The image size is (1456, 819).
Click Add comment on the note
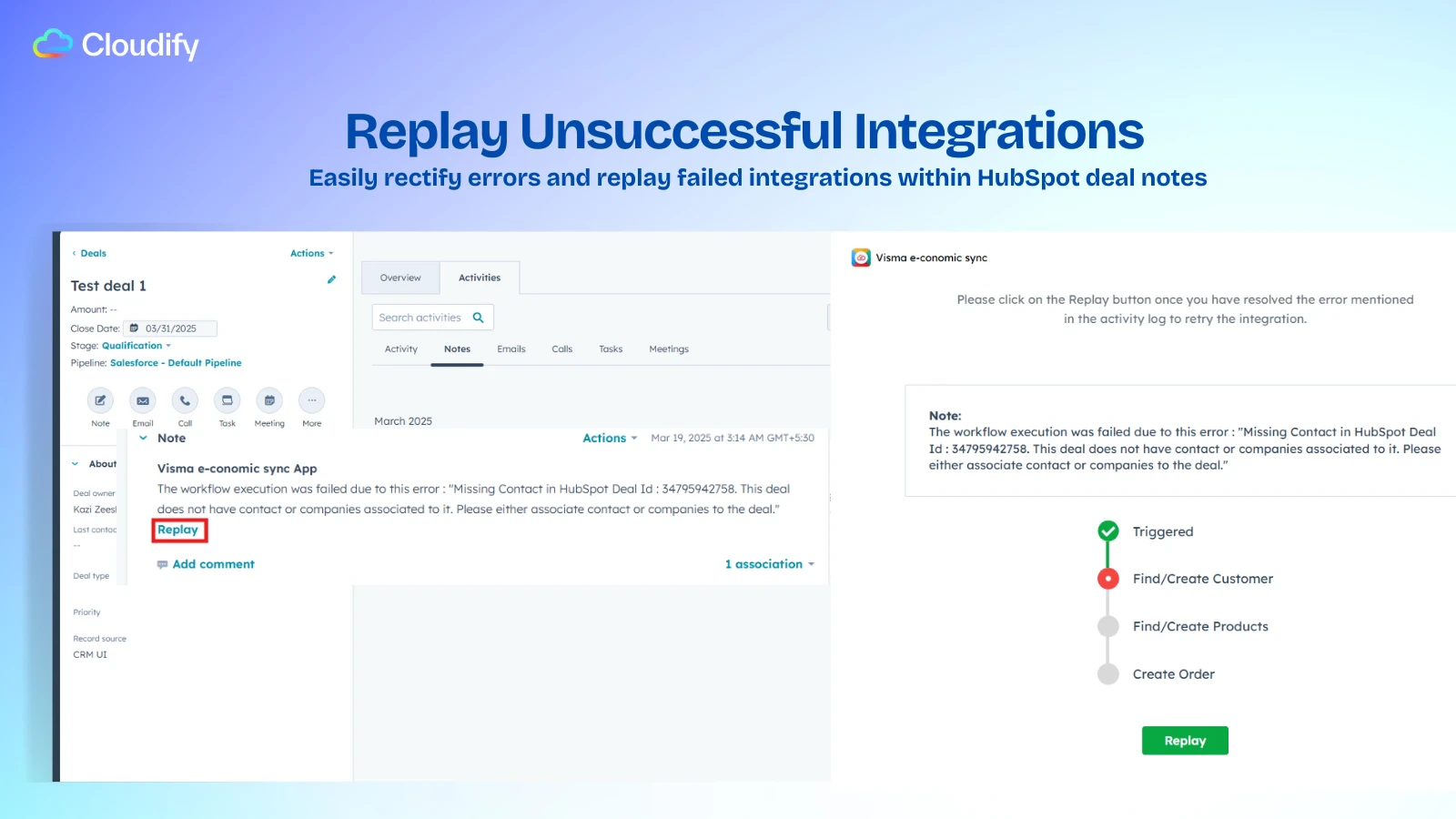[x=206, y=564]
